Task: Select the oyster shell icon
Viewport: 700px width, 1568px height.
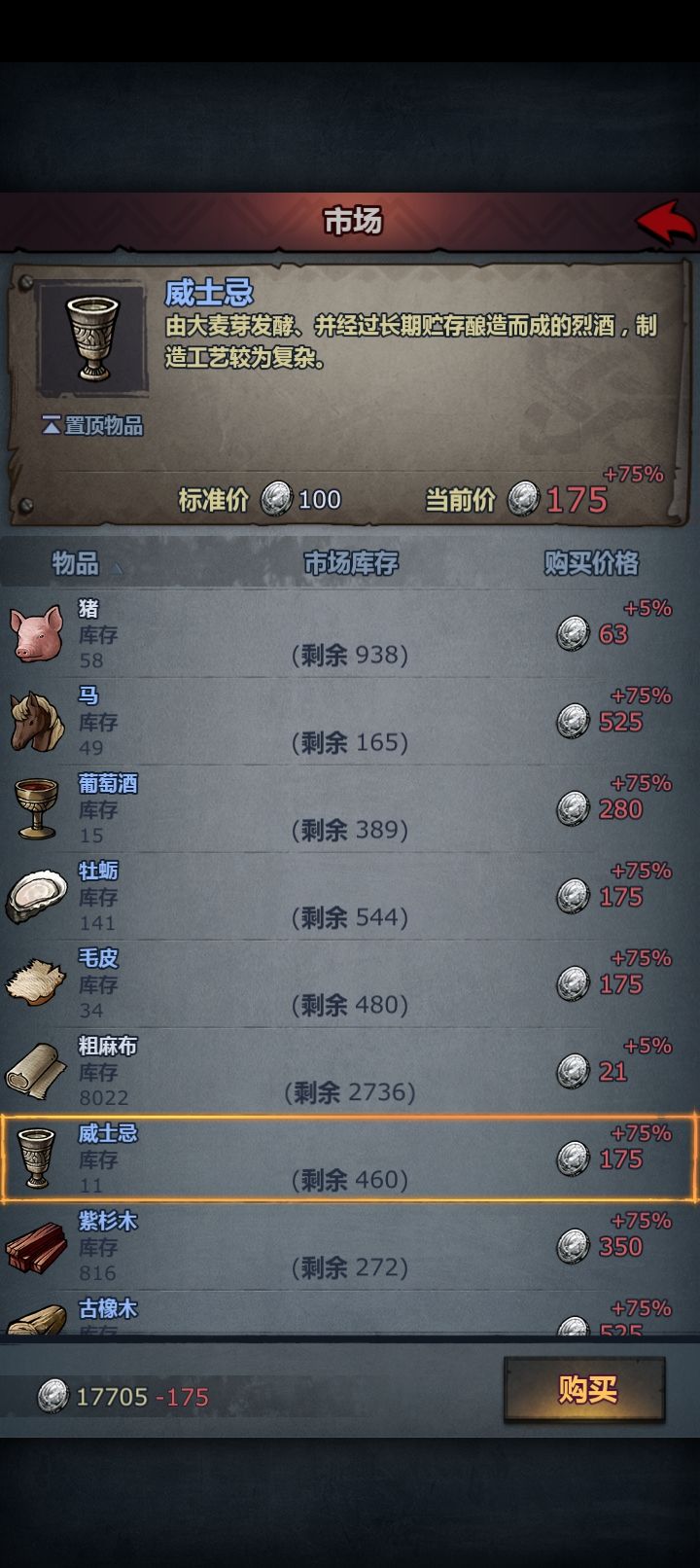Action: 36,896
